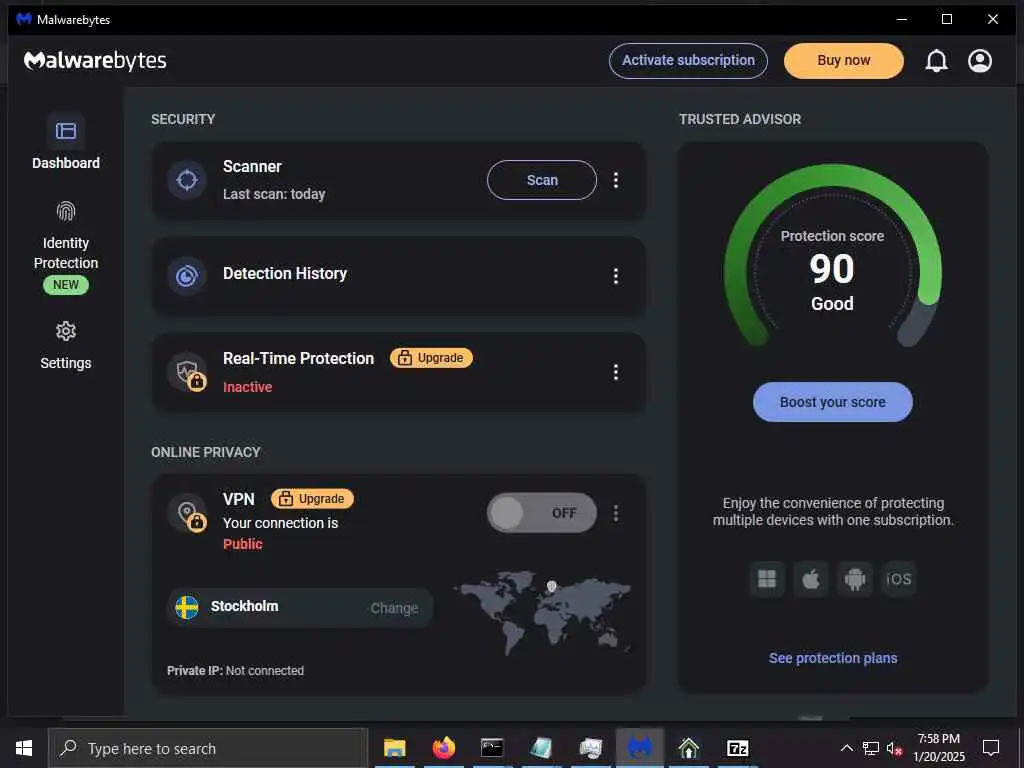The width and height of the screenshot is (1024, 768).
Task: Click the Detection History radar icon
Action: click(x=187, y=276)
